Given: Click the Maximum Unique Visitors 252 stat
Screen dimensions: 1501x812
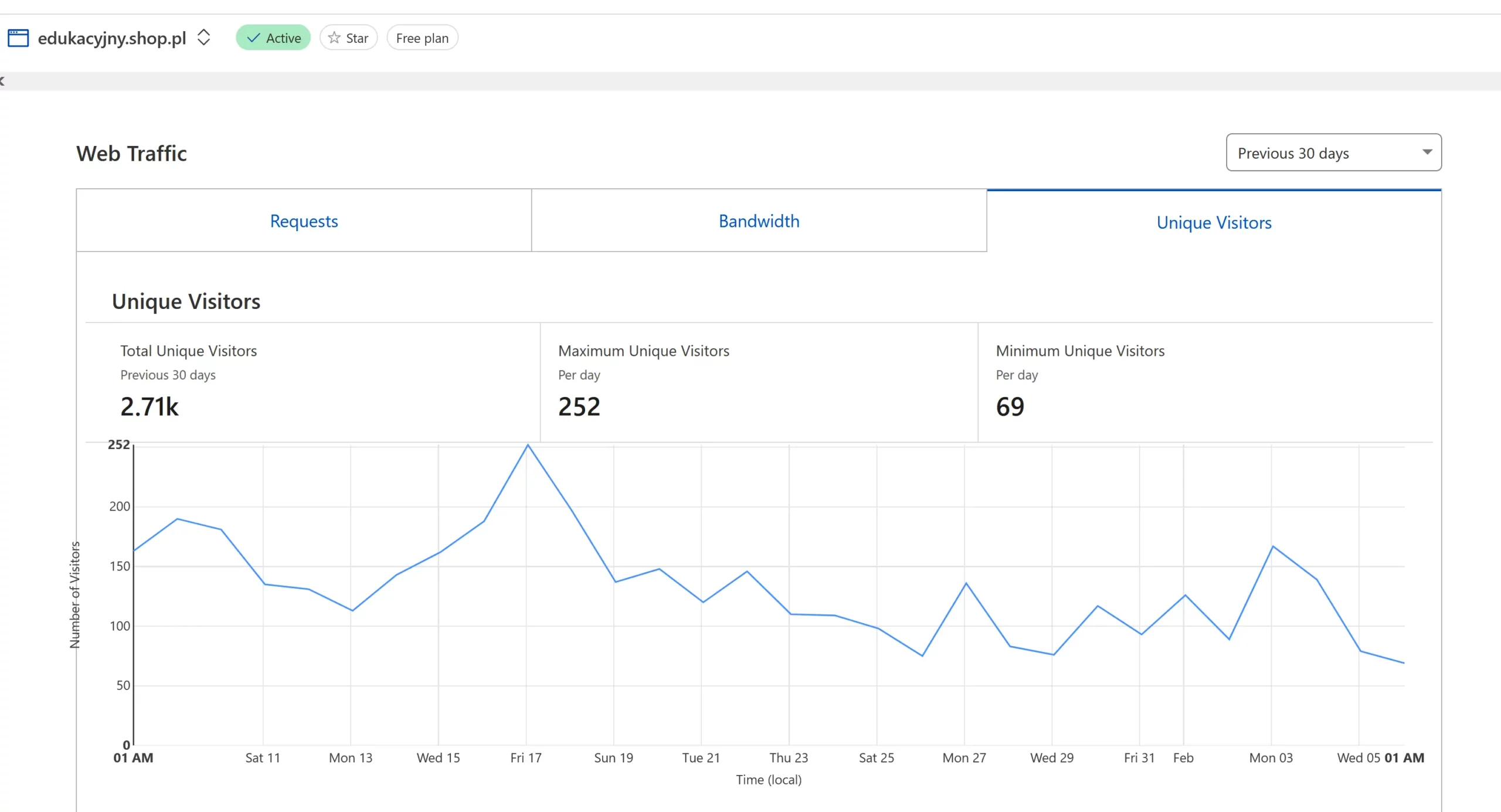Looking at the screenshot, I should coord(579,407).
